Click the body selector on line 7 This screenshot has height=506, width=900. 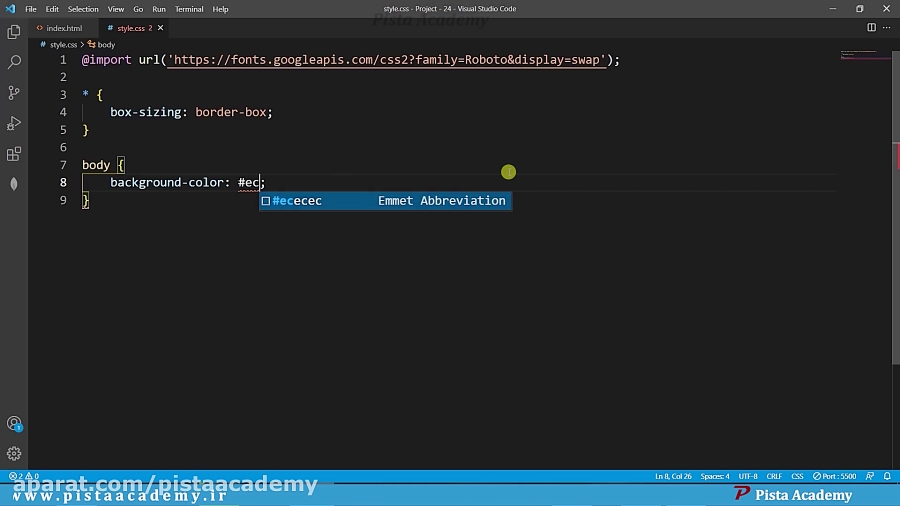point(96,165)
